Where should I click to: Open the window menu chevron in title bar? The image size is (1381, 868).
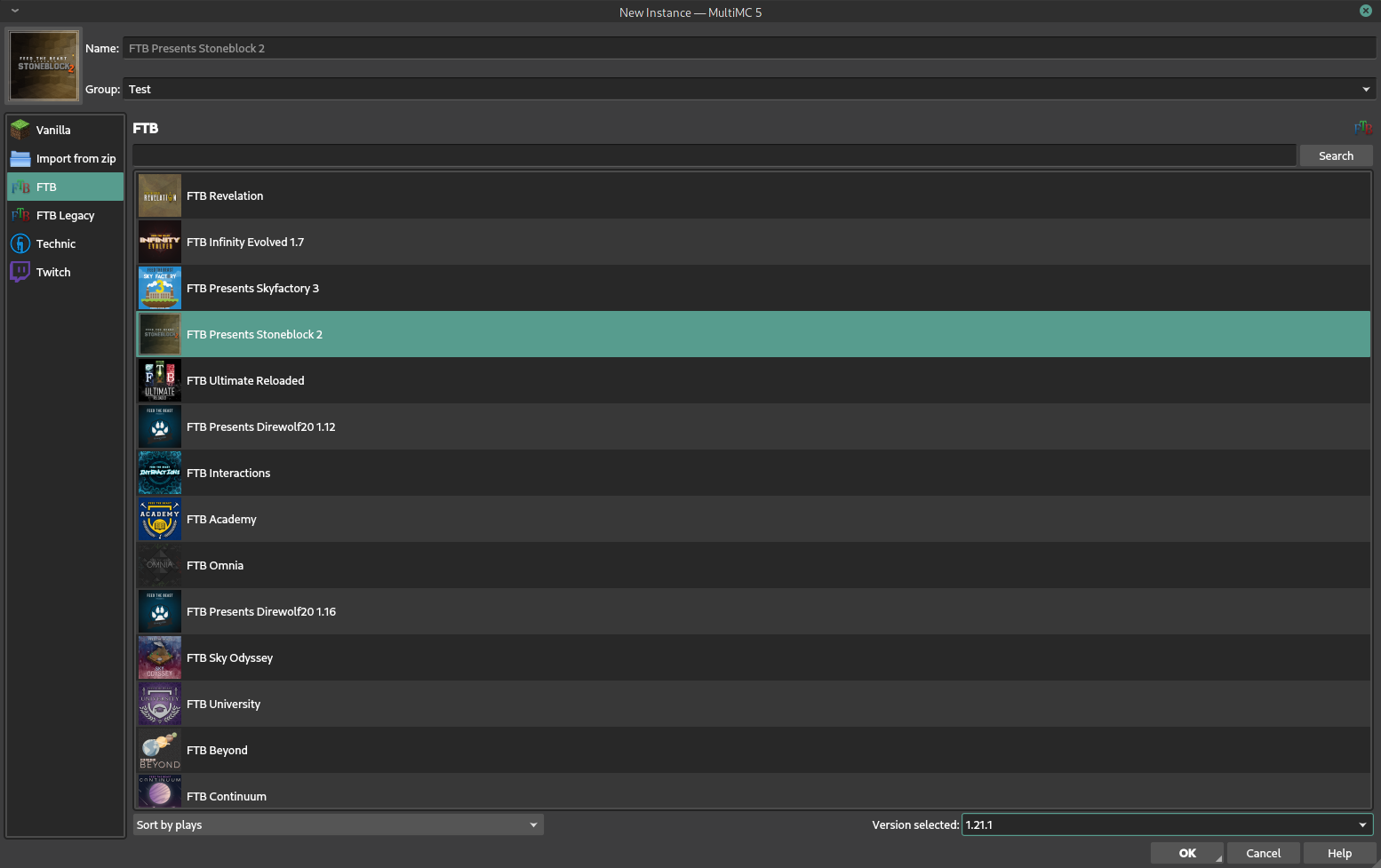pos(15,12)
